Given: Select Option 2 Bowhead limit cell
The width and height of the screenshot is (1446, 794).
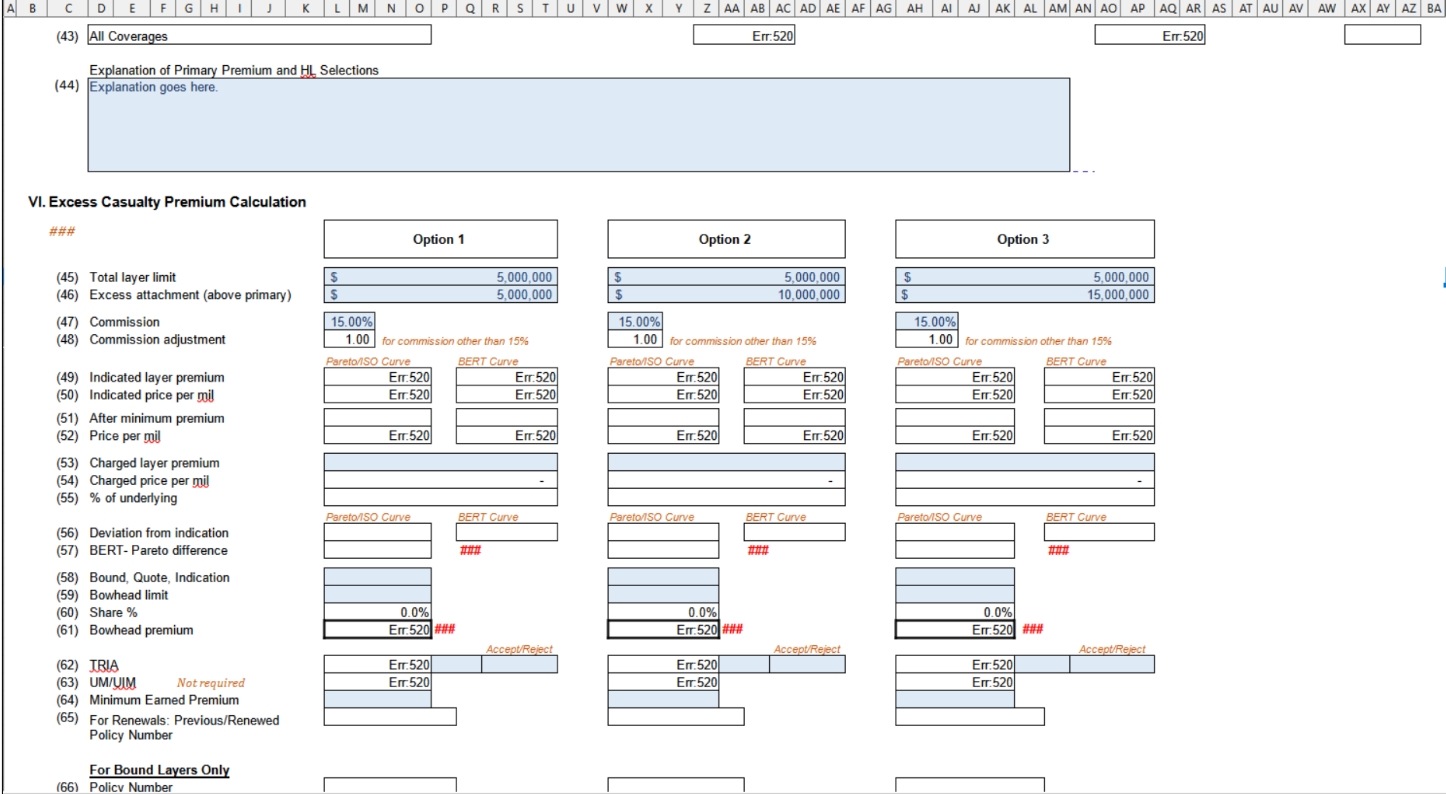Looking at the screenshot, I should pyautogui.click(x=663, y=595).
